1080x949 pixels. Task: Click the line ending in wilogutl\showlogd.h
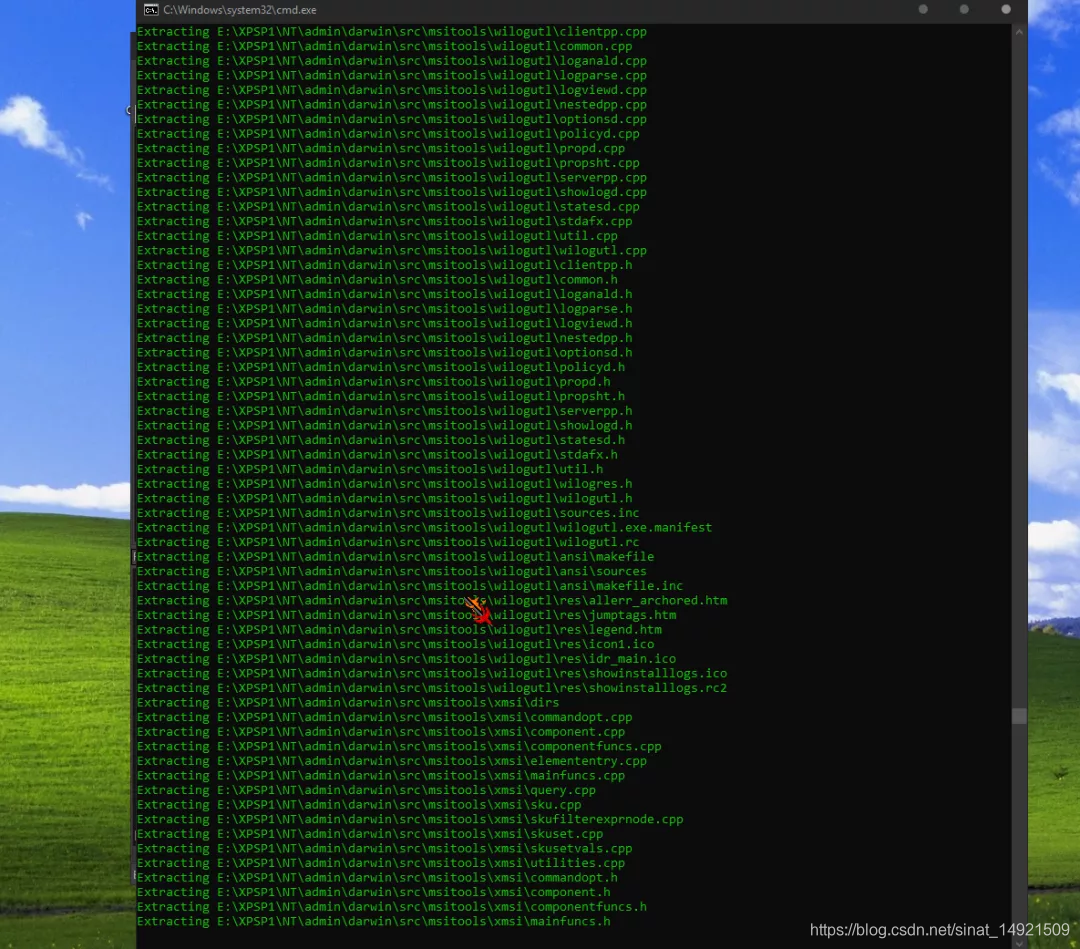coord(384,426)
